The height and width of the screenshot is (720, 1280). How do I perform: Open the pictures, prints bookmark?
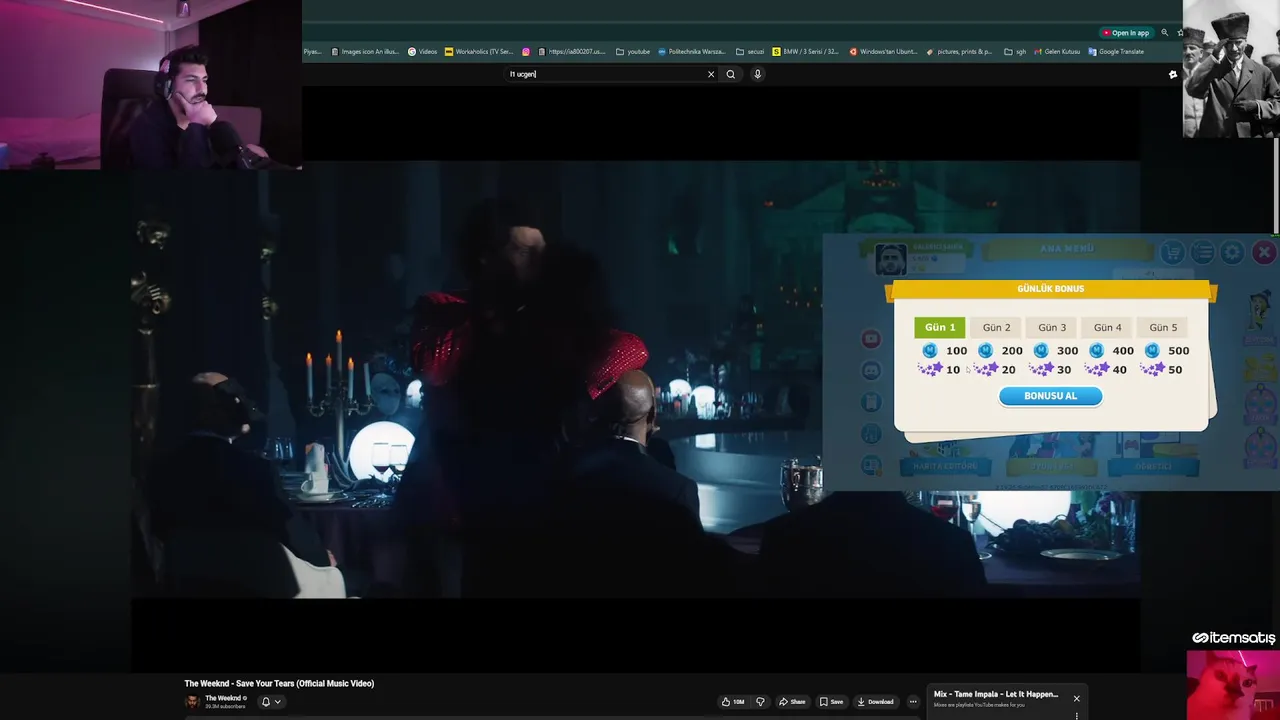coord(960,52)
